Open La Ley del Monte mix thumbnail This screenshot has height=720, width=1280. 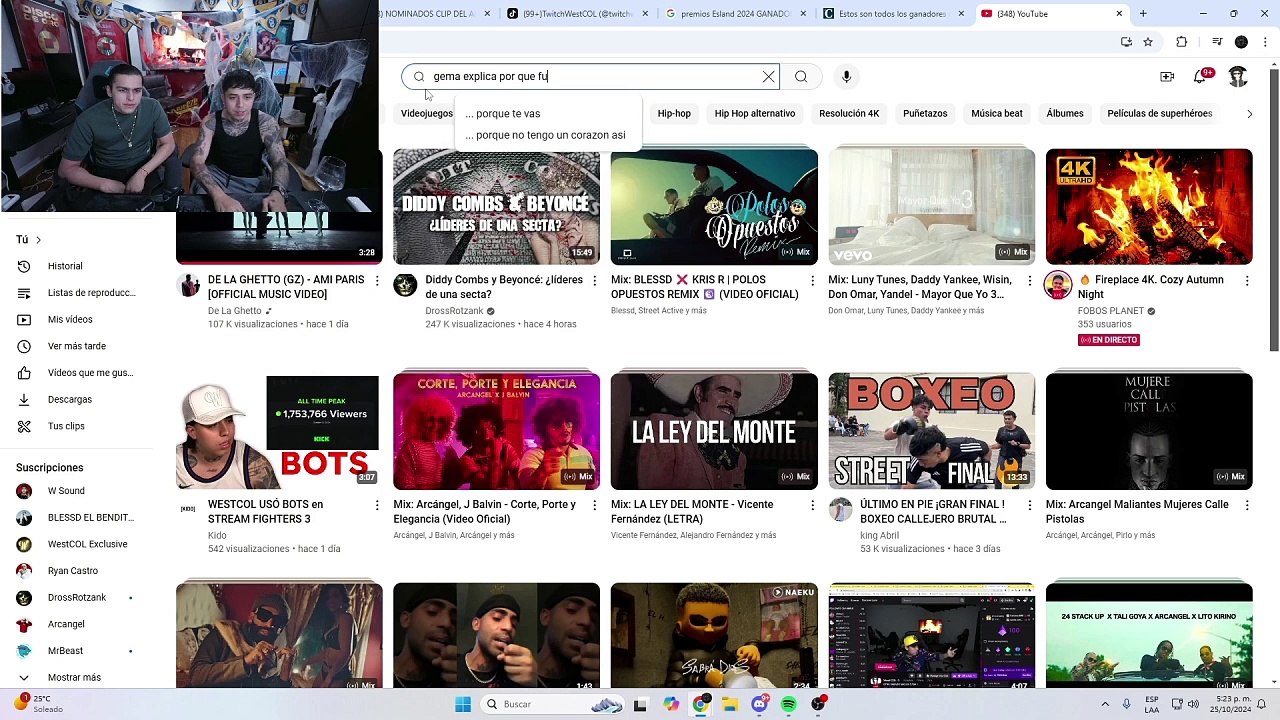[714, 431]
